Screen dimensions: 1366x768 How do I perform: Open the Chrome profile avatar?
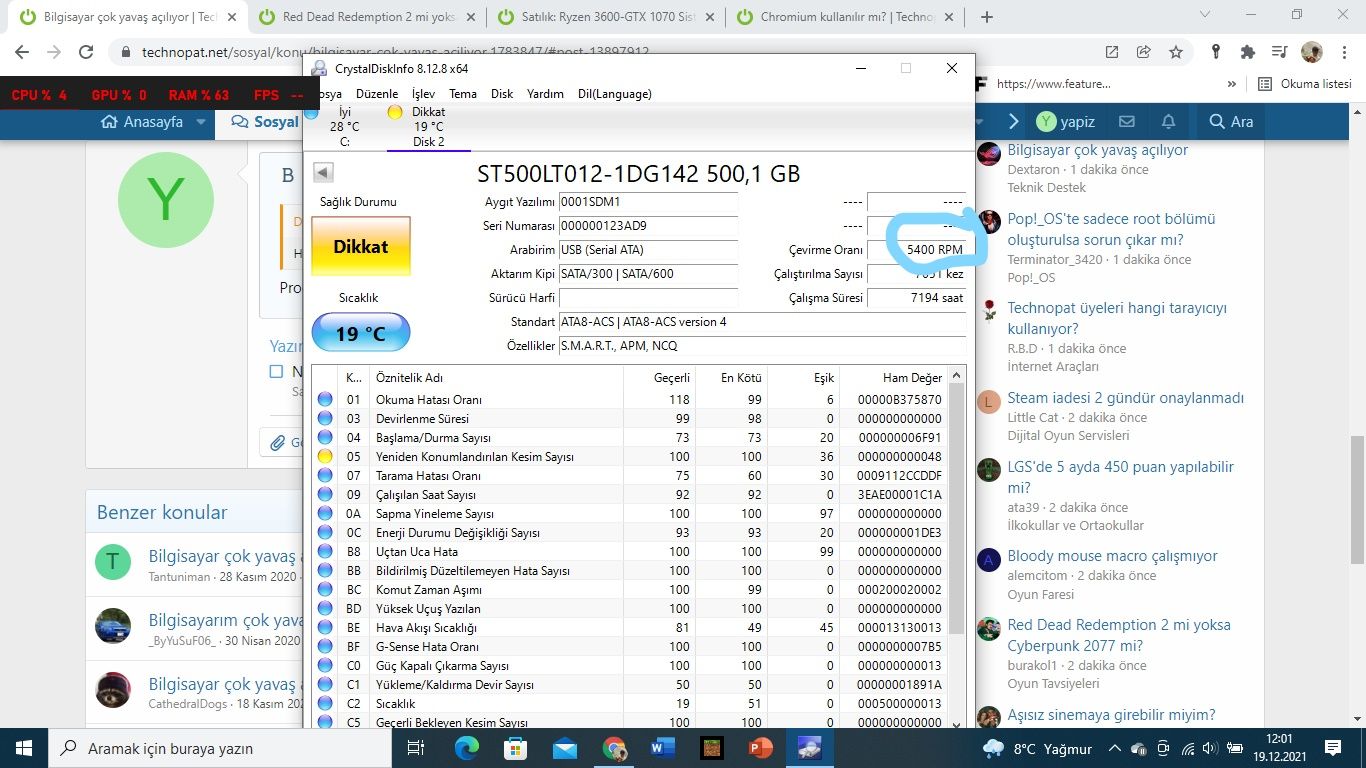click(x=1312, y=52)
